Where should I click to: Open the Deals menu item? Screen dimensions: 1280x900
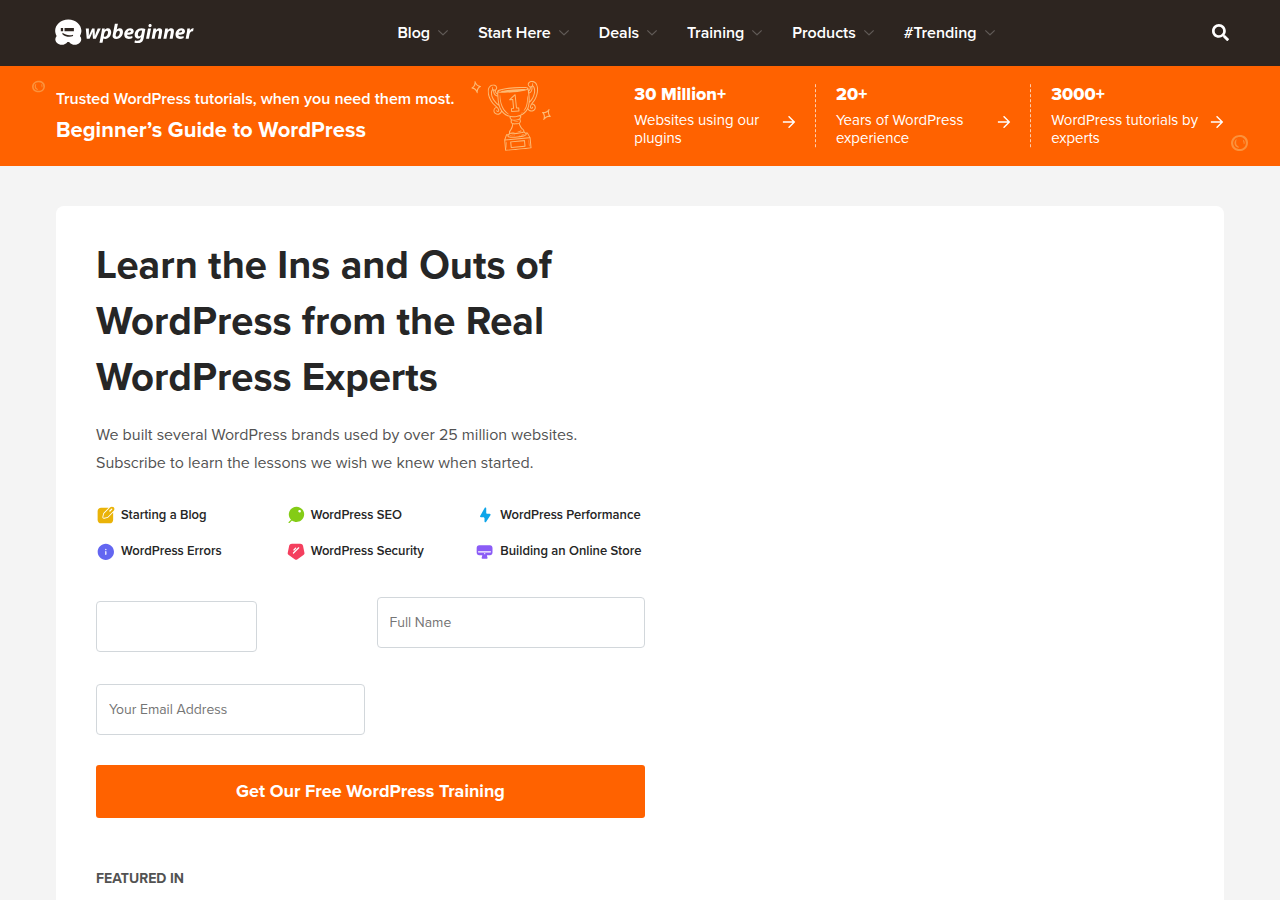click(x=619, y=33)
